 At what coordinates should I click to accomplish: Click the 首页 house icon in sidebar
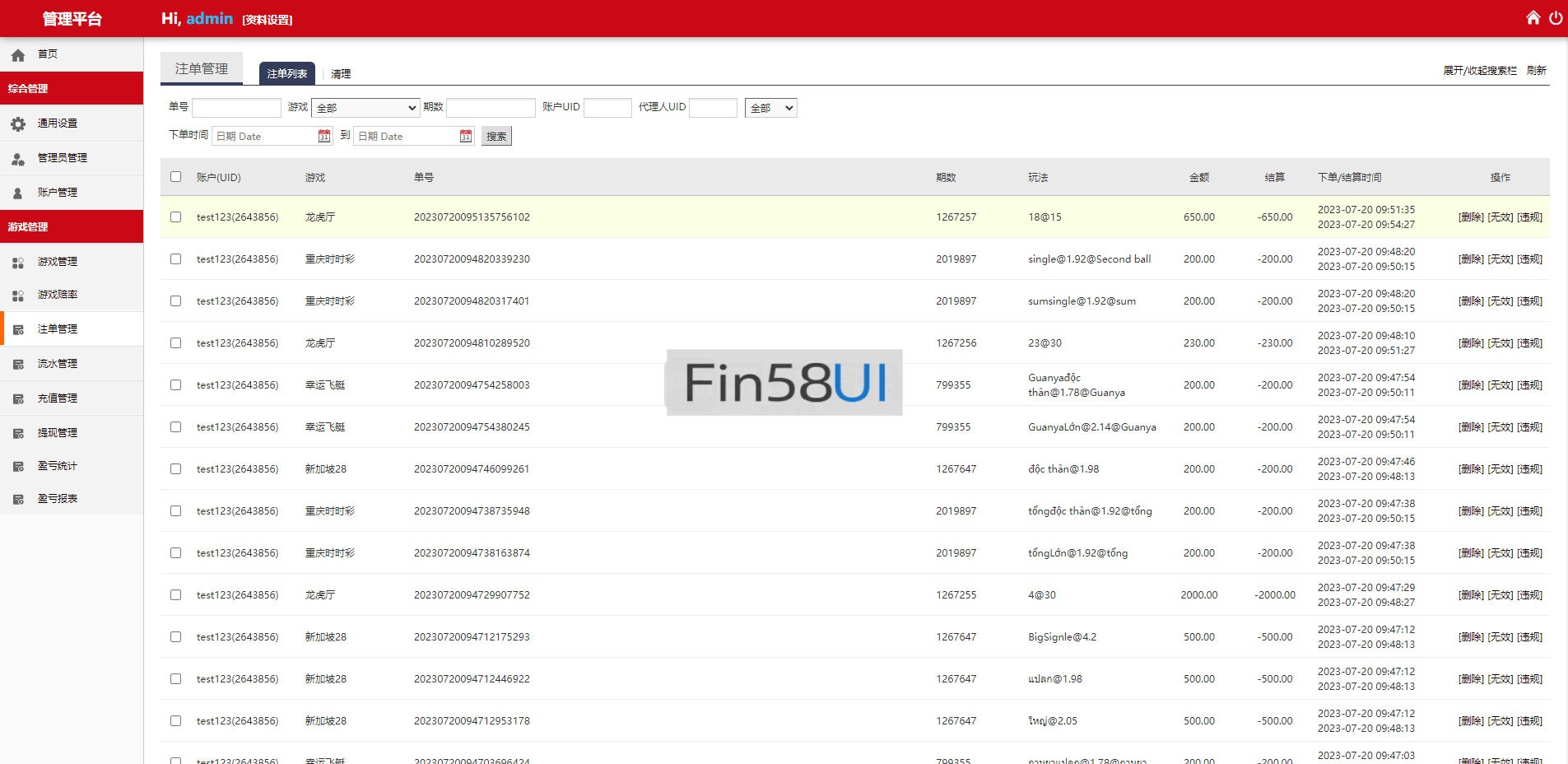[18, 55]
